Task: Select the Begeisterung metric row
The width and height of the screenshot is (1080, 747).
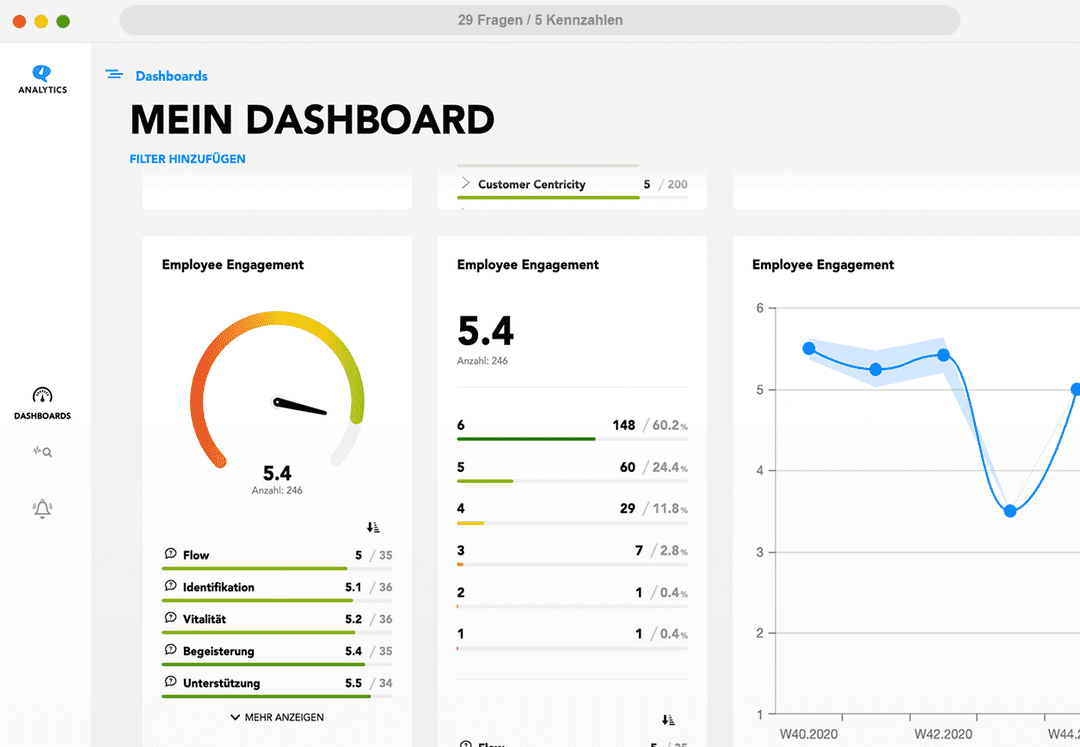Action: pyautogui.click(x=277, y=654)
